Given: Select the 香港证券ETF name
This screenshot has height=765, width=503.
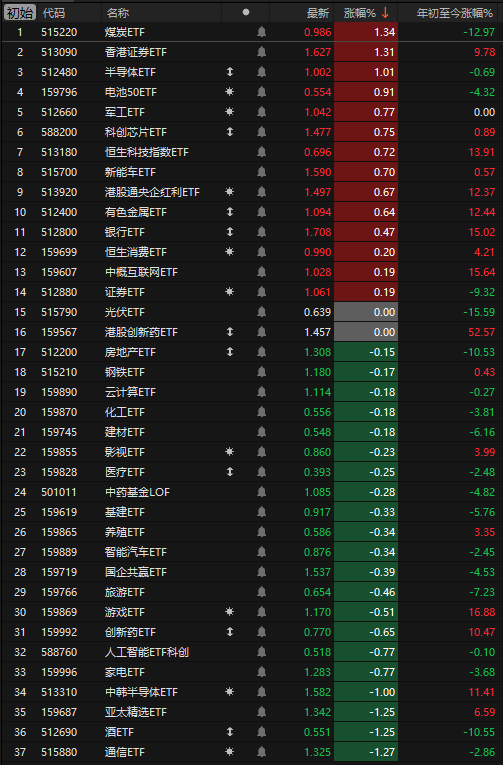Looking at the screenshot, I should (x=136, y=52).
